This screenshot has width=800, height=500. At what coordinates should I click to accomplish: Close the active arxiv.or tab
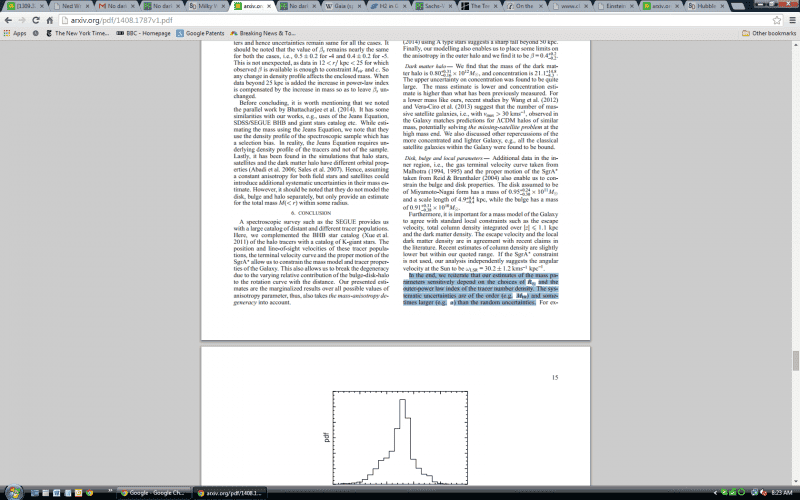pyautogui.click(x=269, y=6)
